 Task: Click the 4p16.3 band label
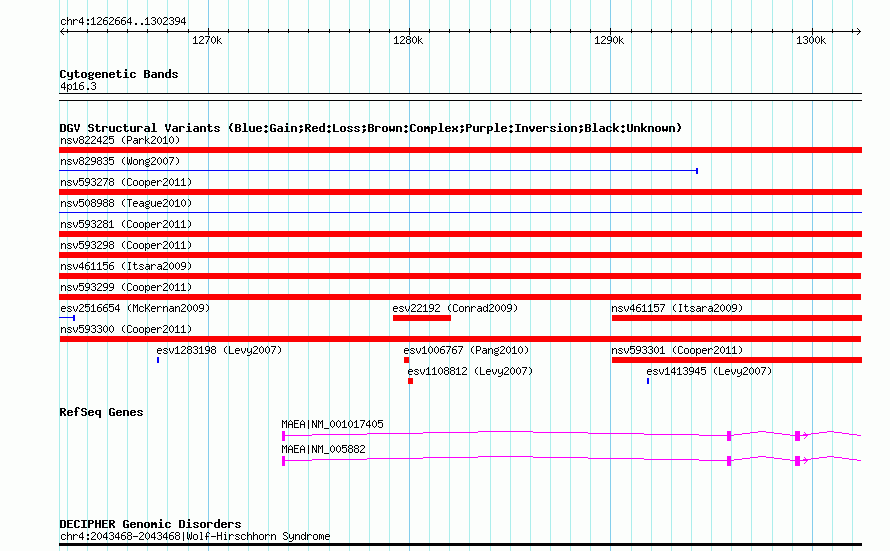(78, 86)
